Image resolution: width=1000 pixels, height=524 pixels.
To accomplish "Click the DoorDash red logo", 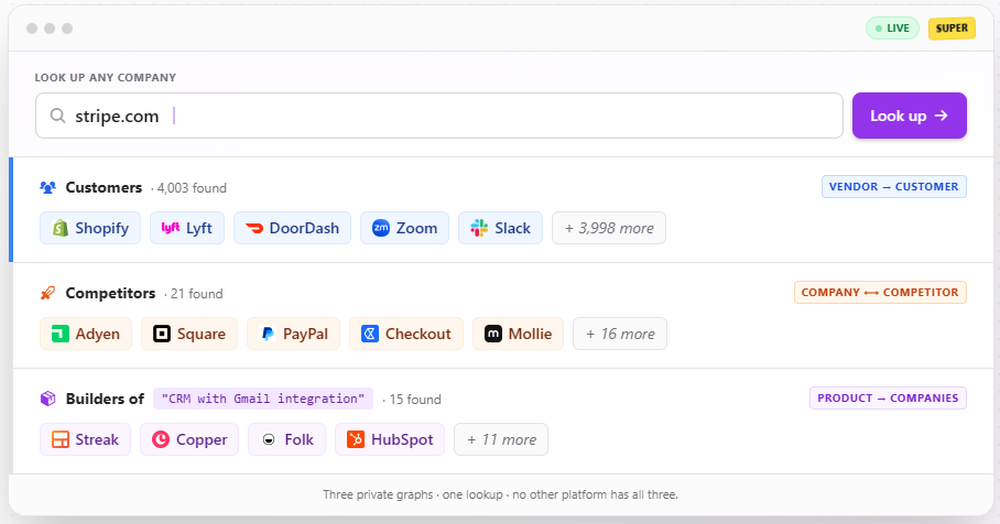I will click(254, 228).
